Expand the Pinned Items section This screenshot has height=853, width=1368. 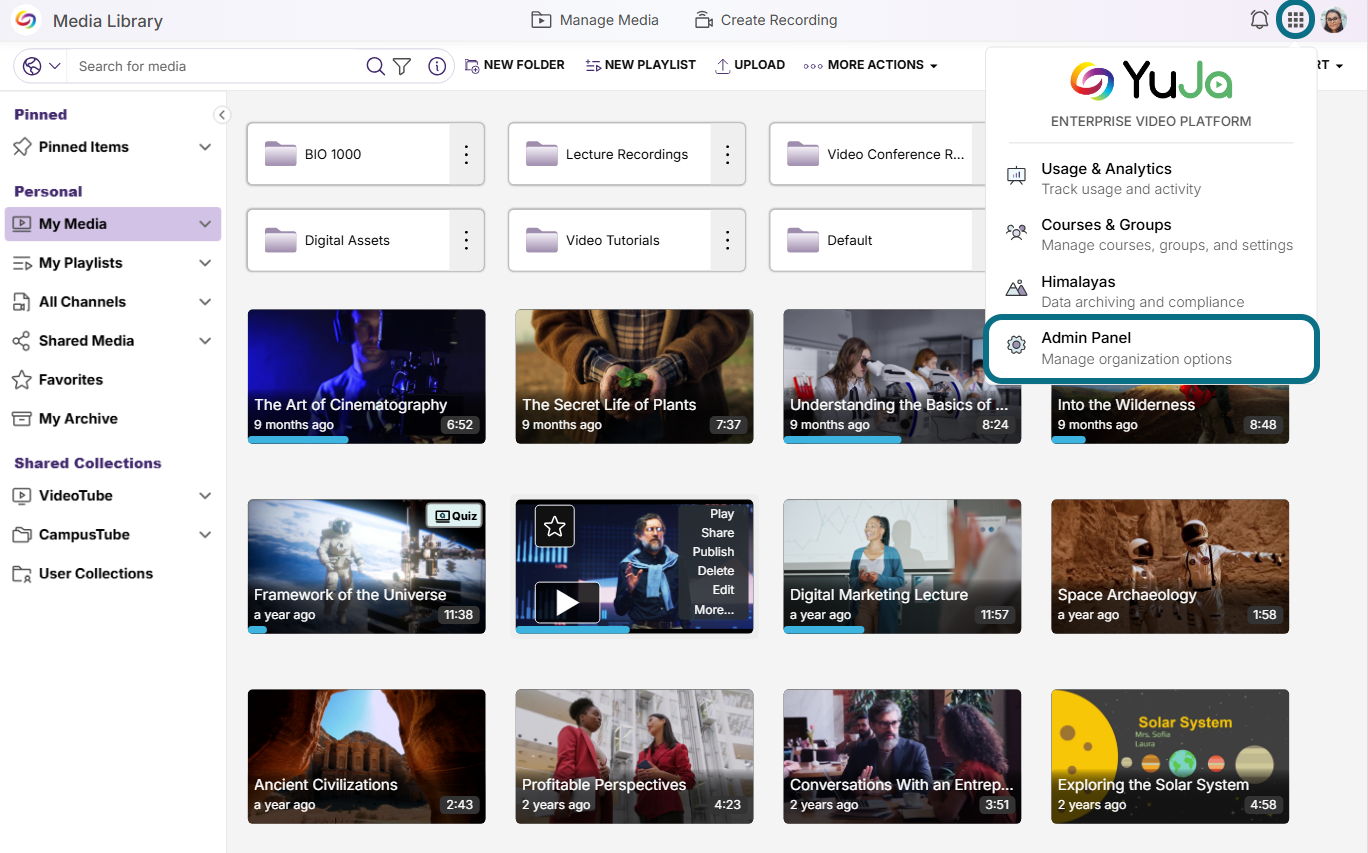[x=205, y=147]
